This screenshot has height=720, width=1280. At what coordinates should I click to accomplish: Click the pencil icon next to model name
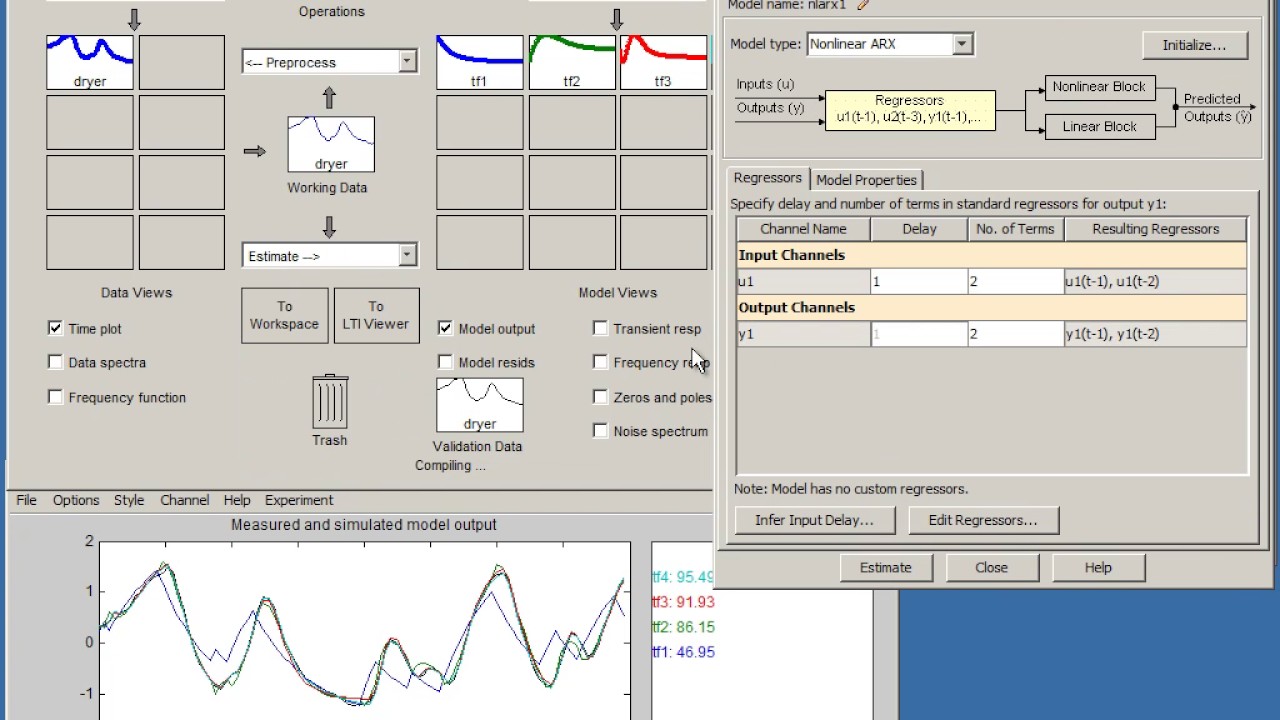(863, 5)
